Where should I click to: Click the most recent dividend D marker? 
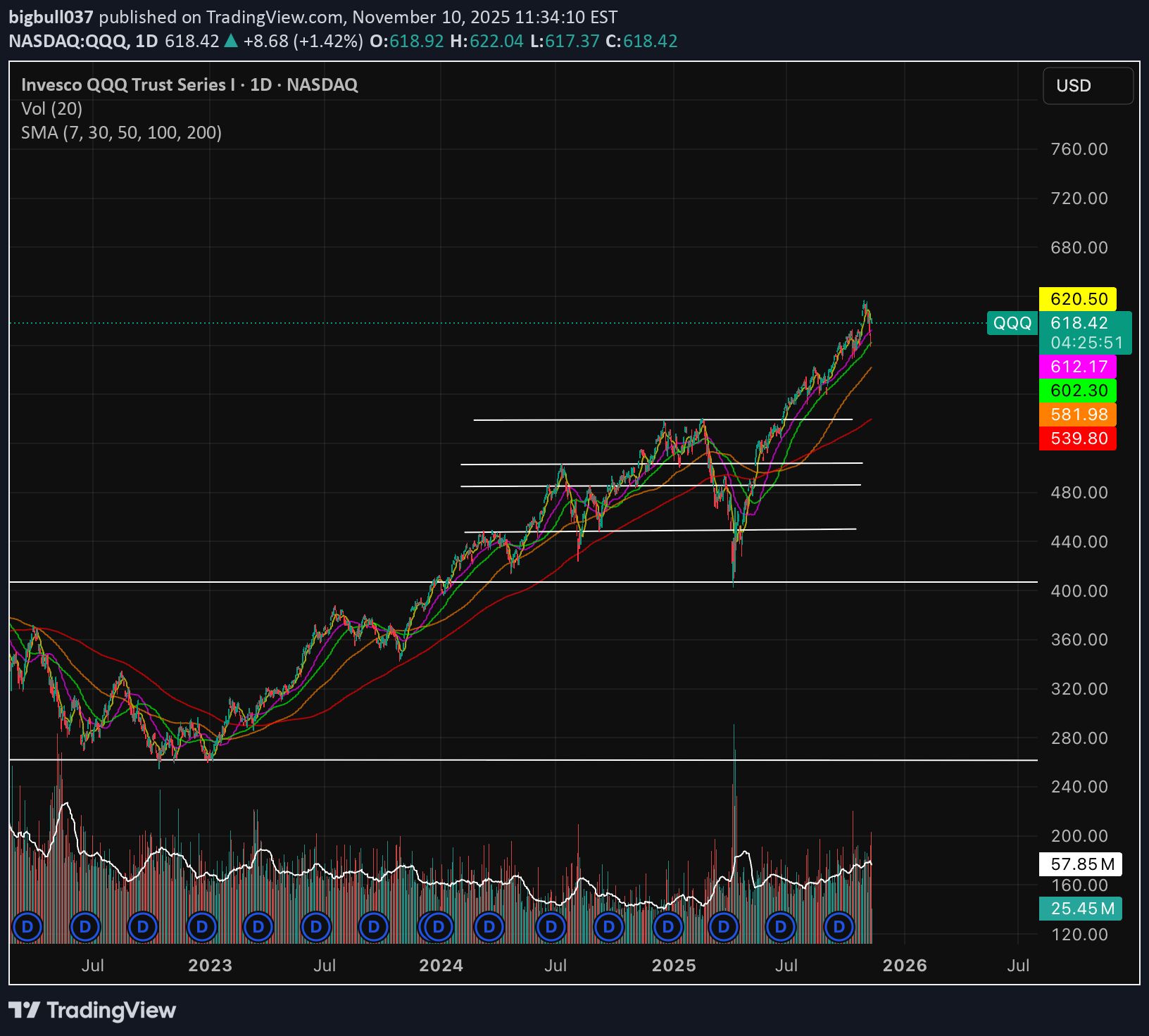pos(839,927)
